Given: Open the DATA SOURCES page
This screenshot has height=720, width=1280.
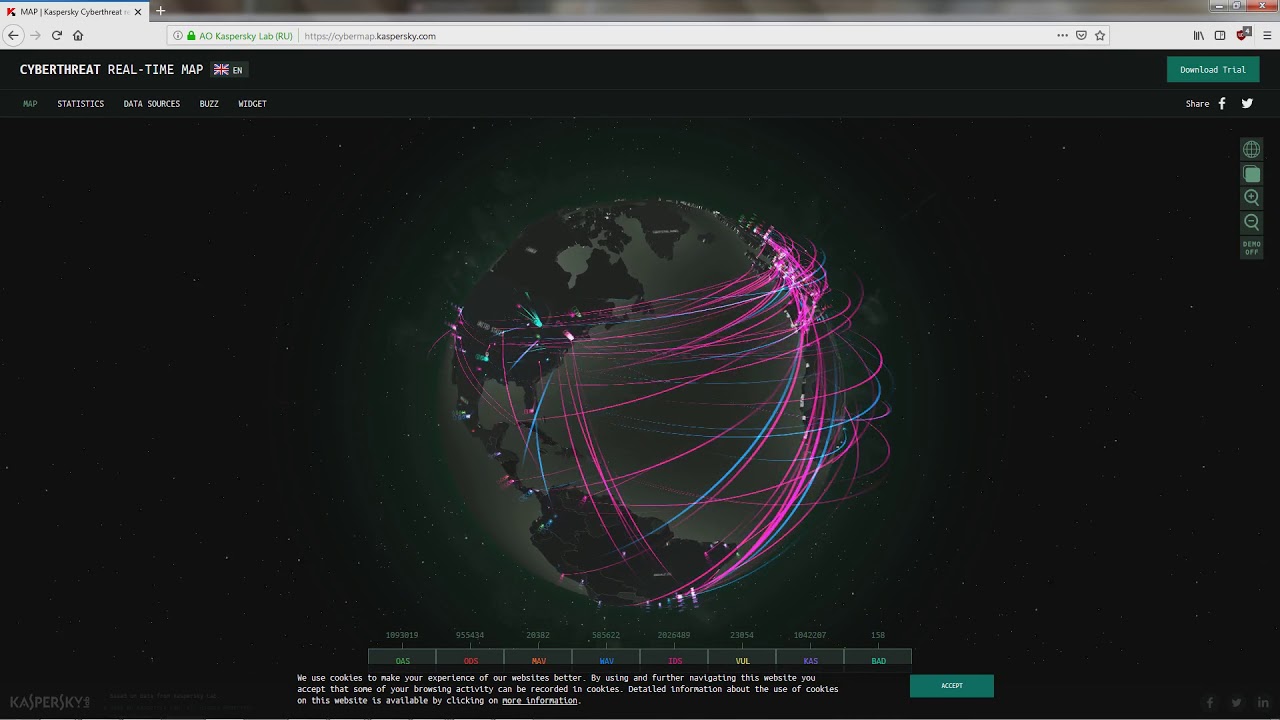Looking at the screenshot, I should [x=152, y=104].
